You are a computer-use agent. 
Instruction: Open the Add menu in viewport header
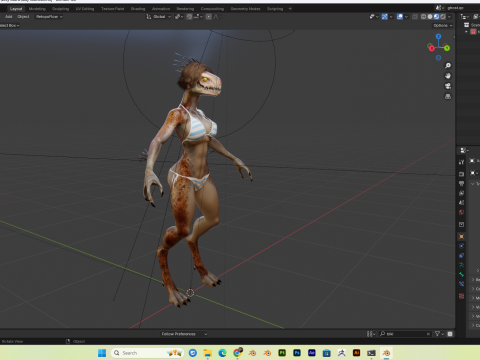click(x=9, y=17)
